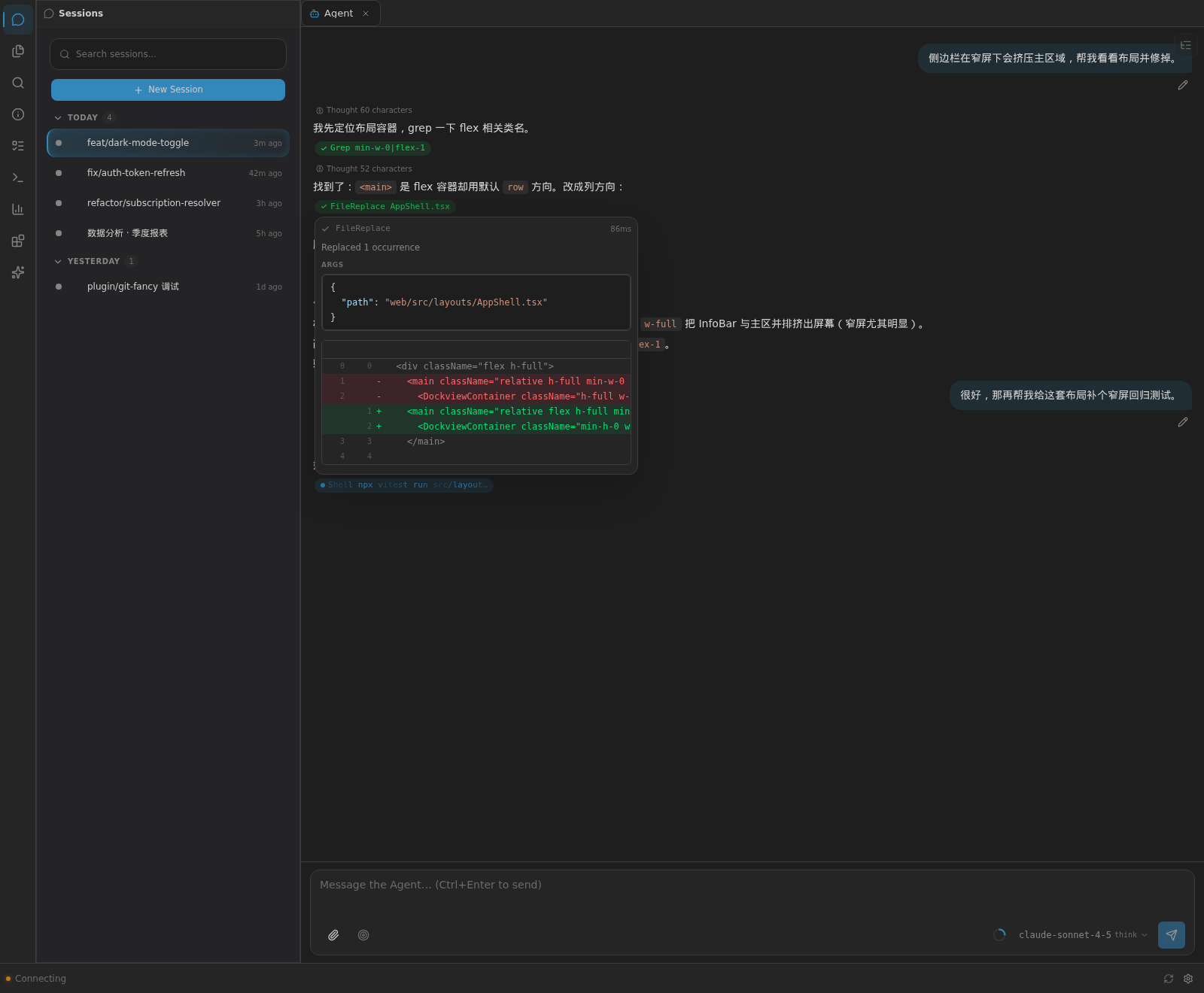Open the sparkles AI icon in left rail
This screenshot has width=1204, height=993.
(18, 272)
